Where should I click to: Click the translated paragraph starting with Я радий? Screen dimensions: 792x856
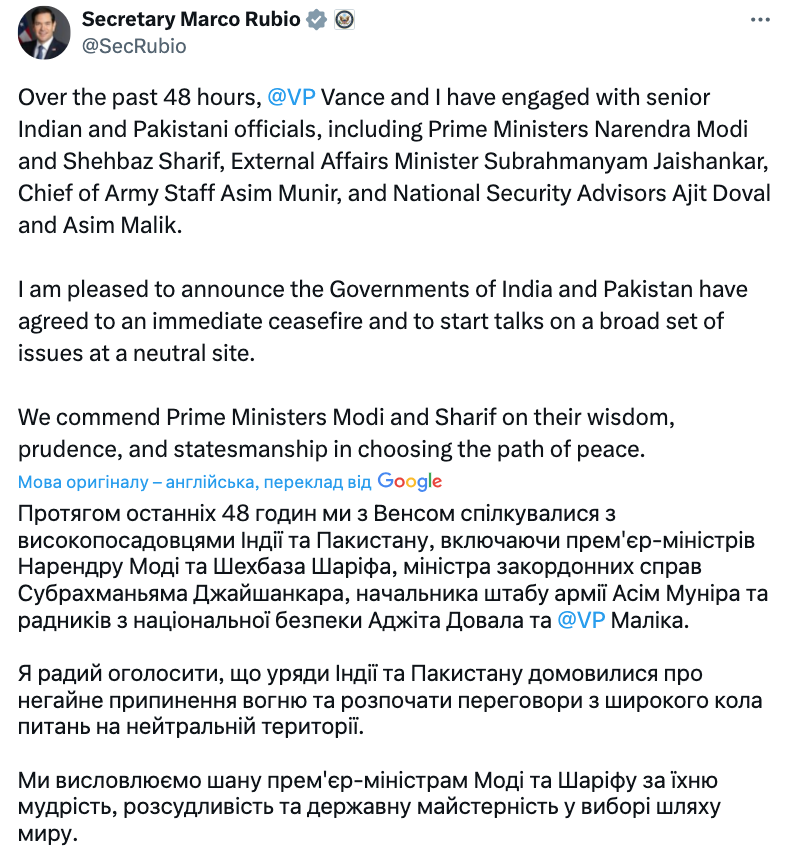[390, 700]
